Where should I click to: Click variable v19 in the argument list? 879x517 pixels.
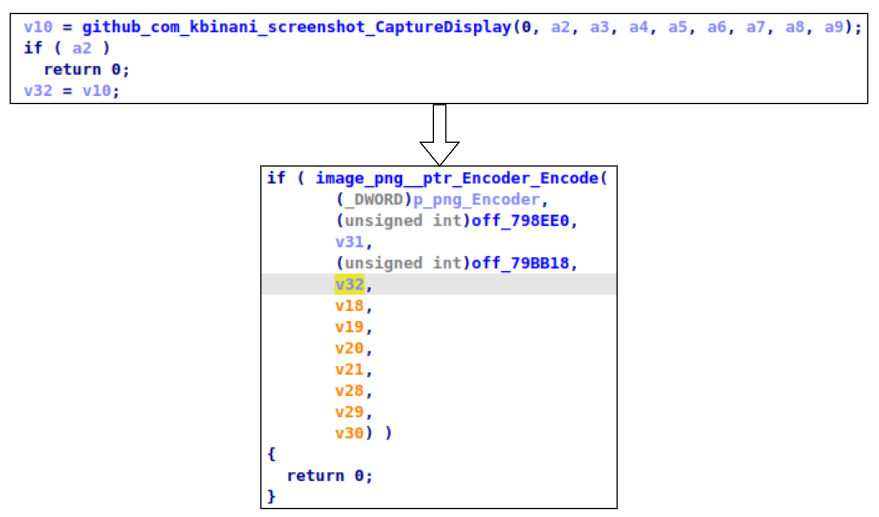349,327
